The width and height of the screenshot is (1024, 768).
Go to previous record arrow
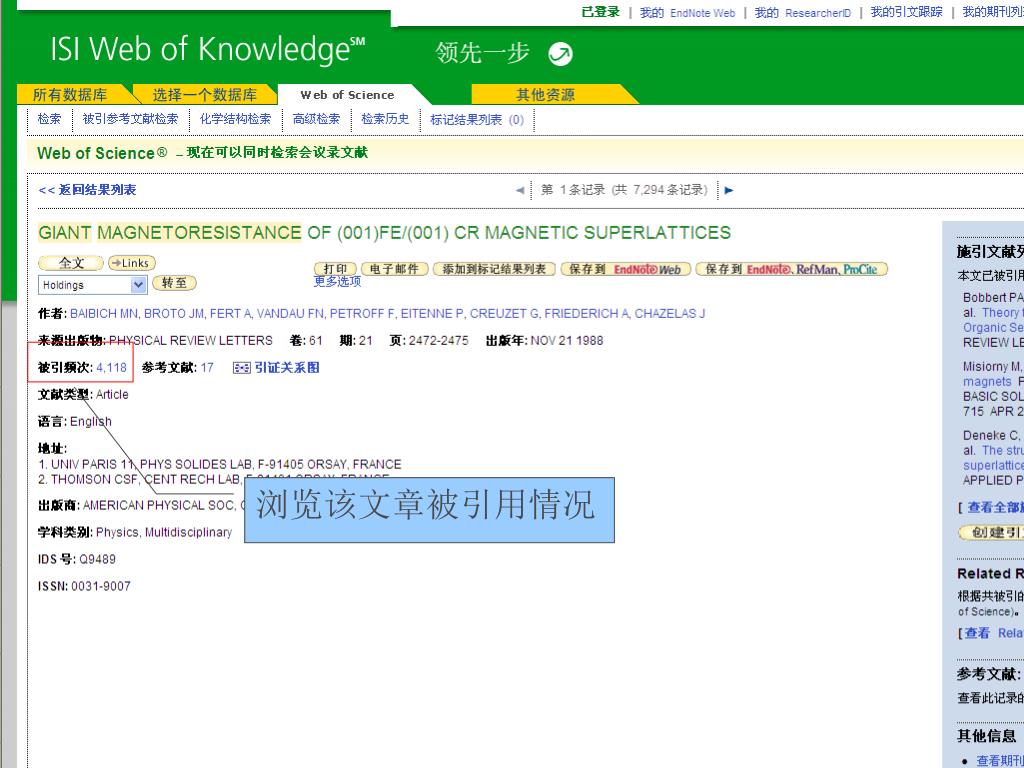pyautogui.click(x=520, y=191)
